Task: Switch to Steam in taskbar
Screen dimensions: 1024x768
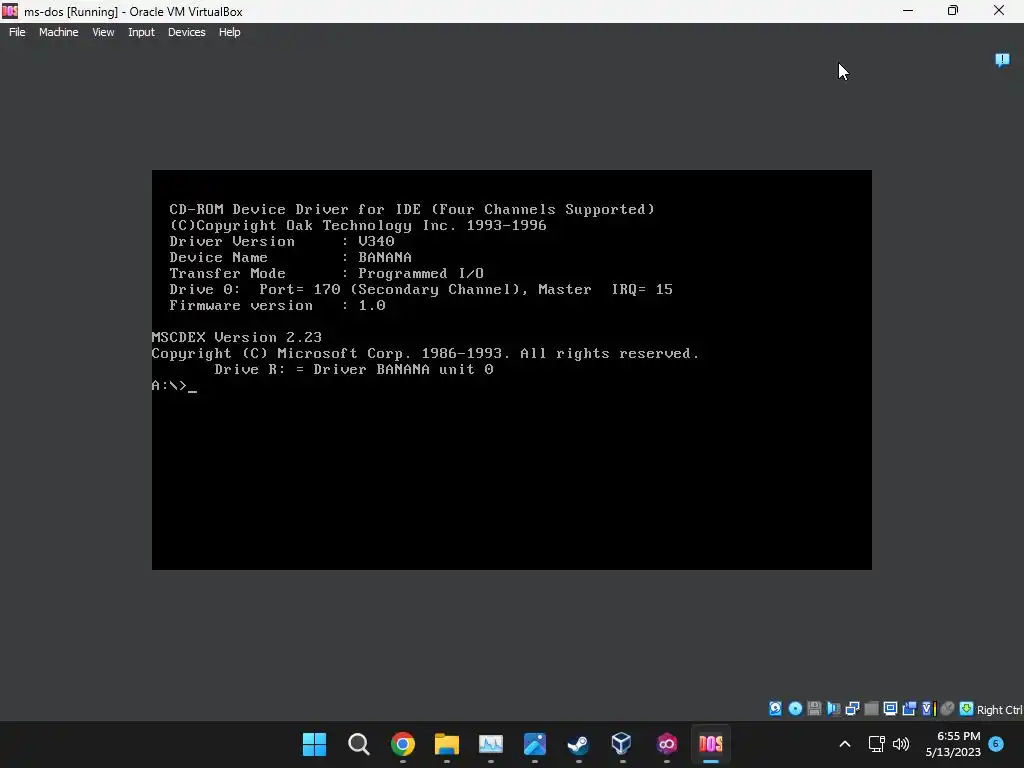Action: click(579, 744)
